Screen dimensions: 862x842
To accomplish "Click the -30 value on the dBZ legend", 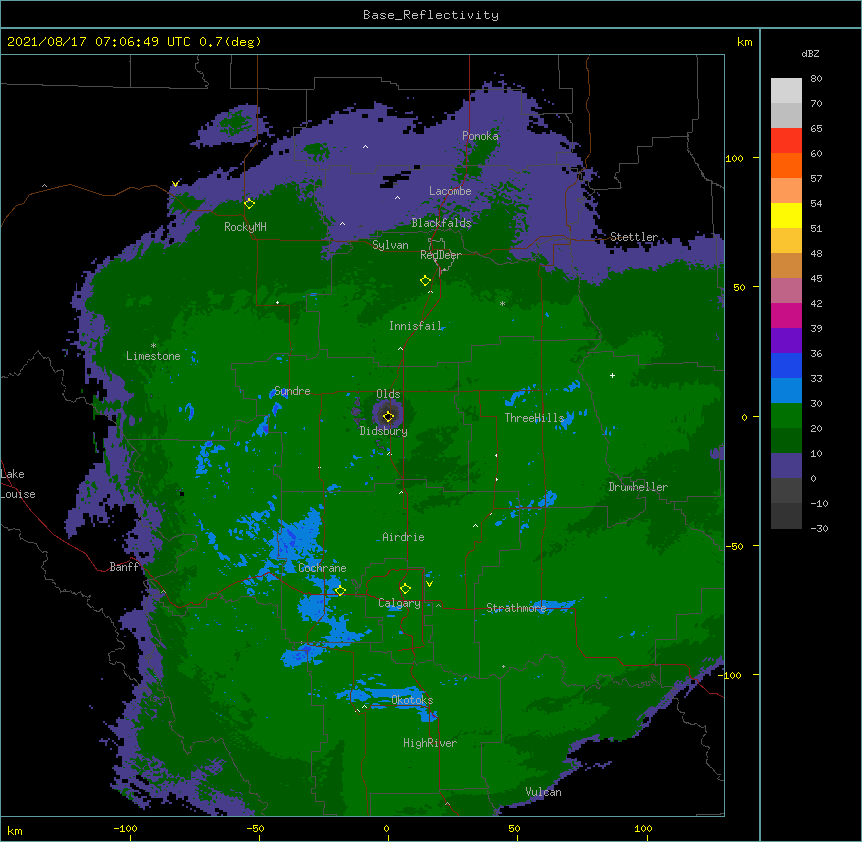I will 819,529.
